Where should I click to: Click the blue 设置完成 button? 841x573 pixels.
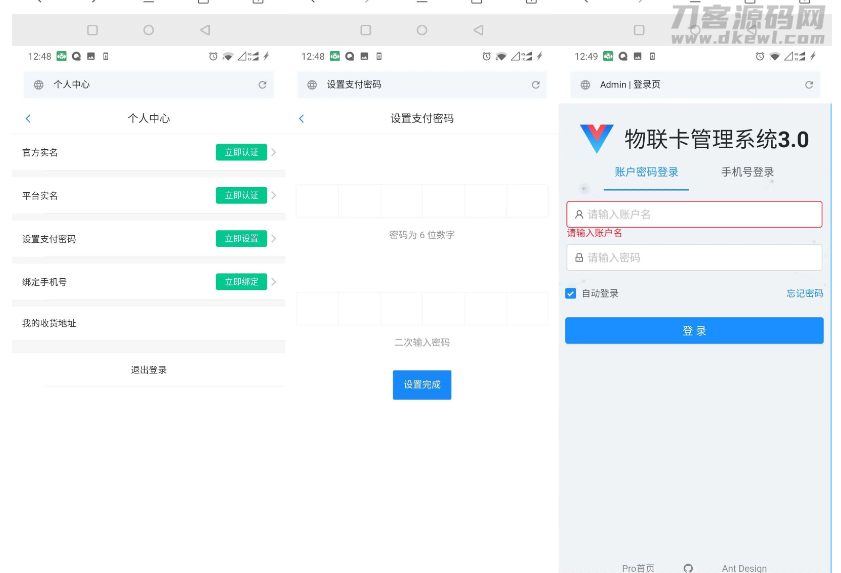(x=422, y=385)
